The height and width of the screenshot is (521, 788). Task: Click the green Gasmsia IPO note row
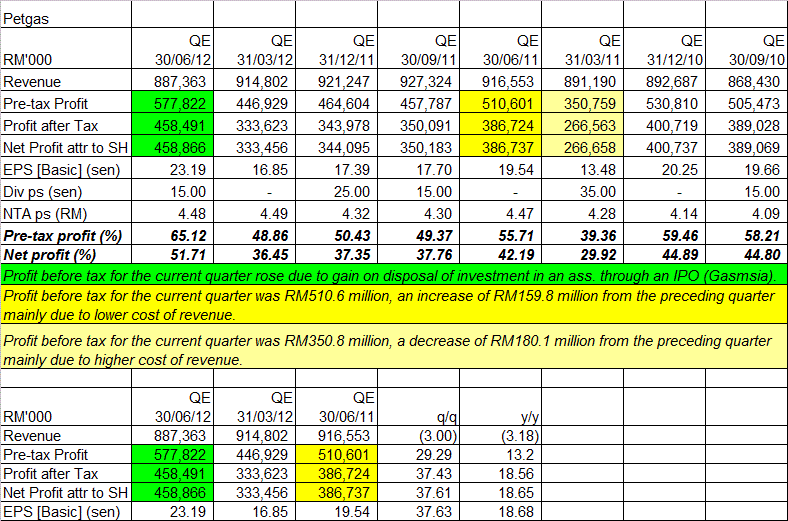pos(394,275)
